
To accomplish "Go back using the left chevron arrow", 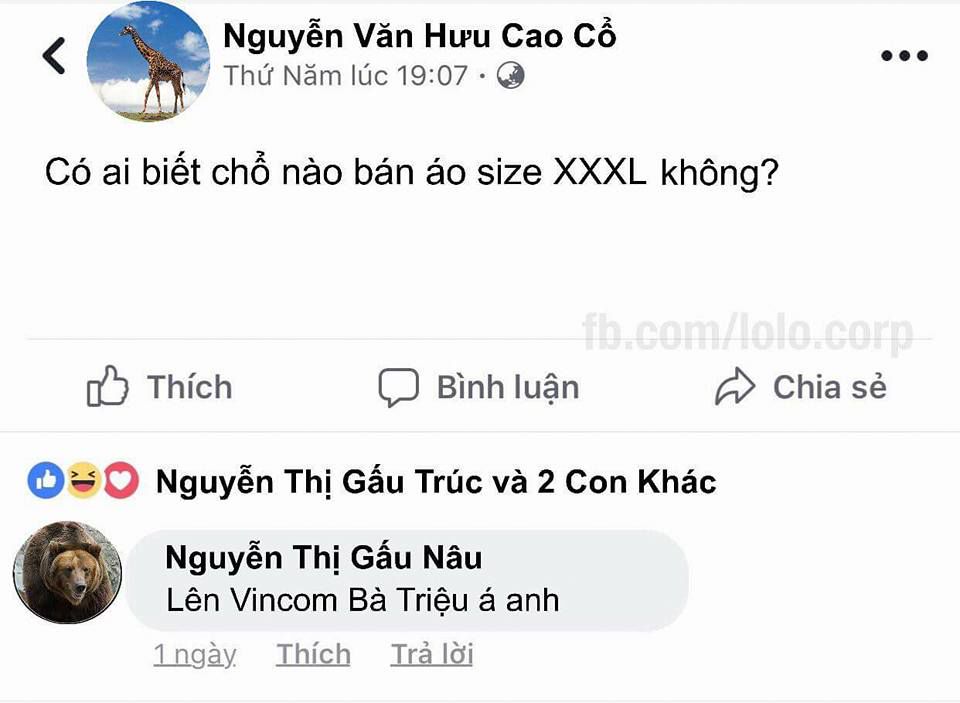I will point(54,56).
